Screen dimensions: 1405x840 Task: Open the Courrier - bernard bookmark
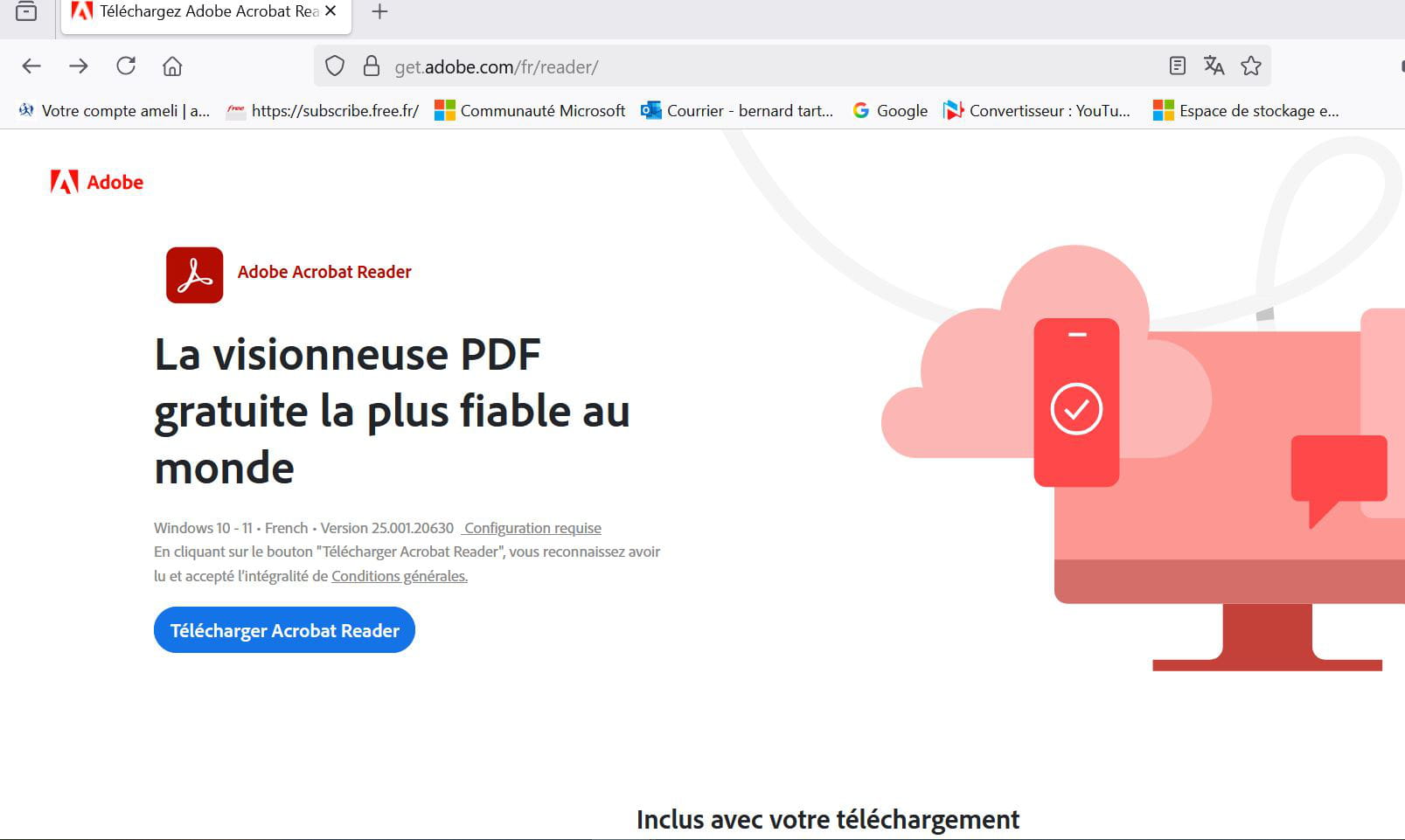click(737, 110)
